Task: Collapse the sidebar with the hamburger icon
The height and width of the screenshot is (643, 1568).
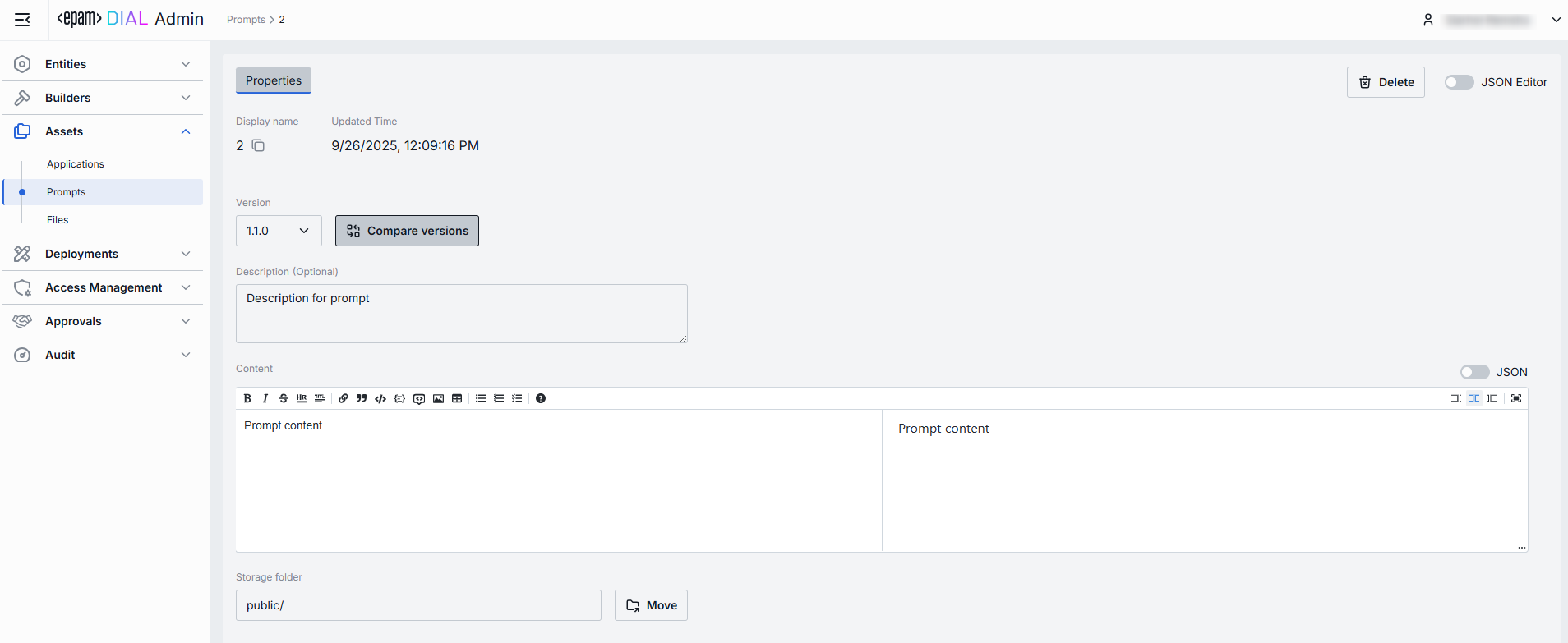Action: point(22,20)
